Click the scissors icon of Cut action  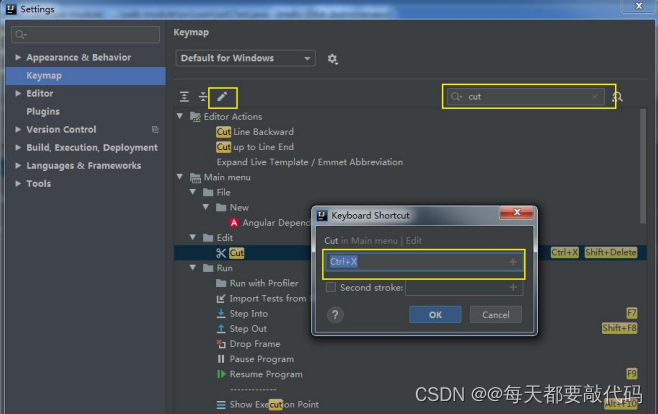[221, 253]
